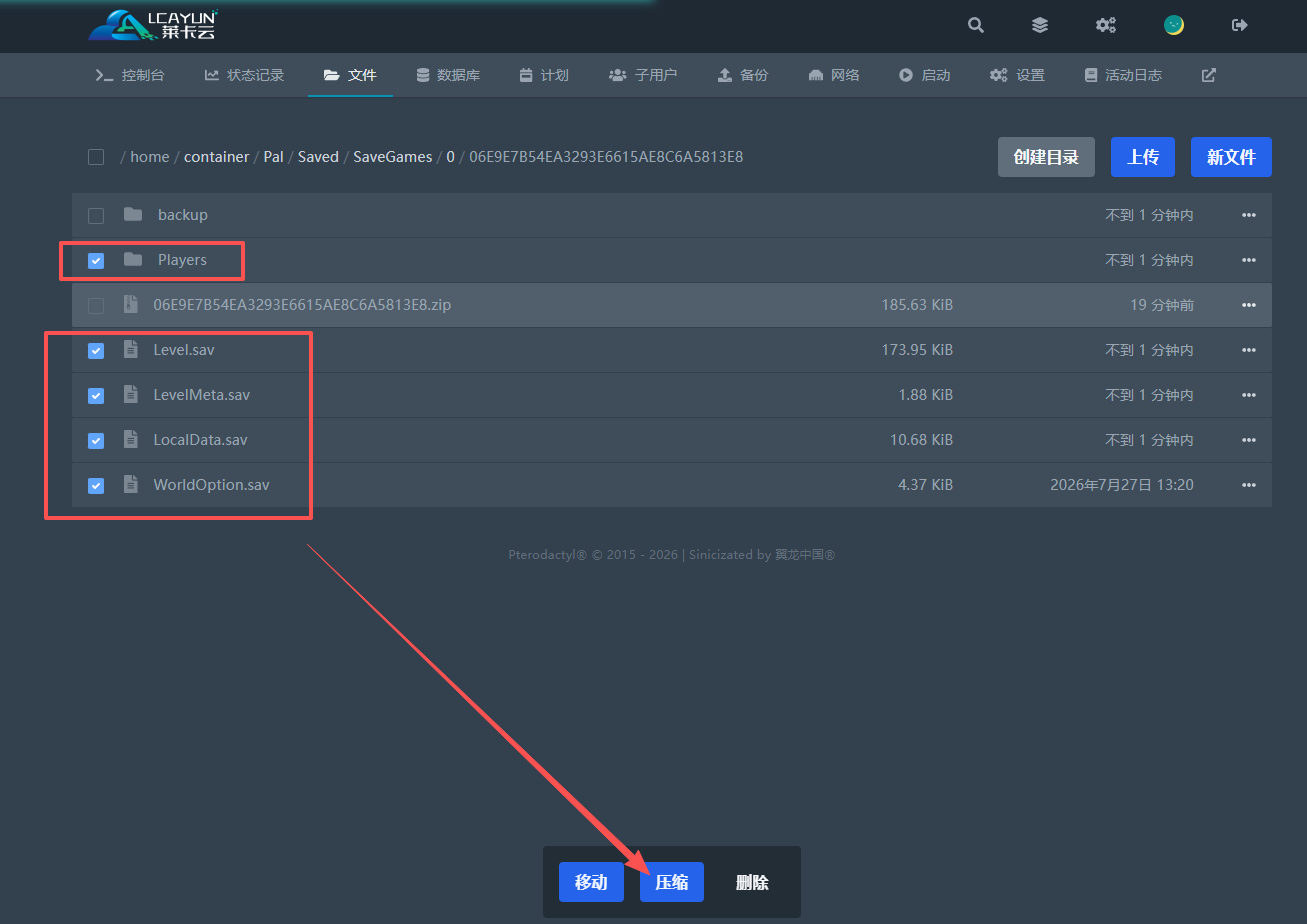1307x924 pixels.
Task: Click the 压缩 button
Action: point(672,882)
